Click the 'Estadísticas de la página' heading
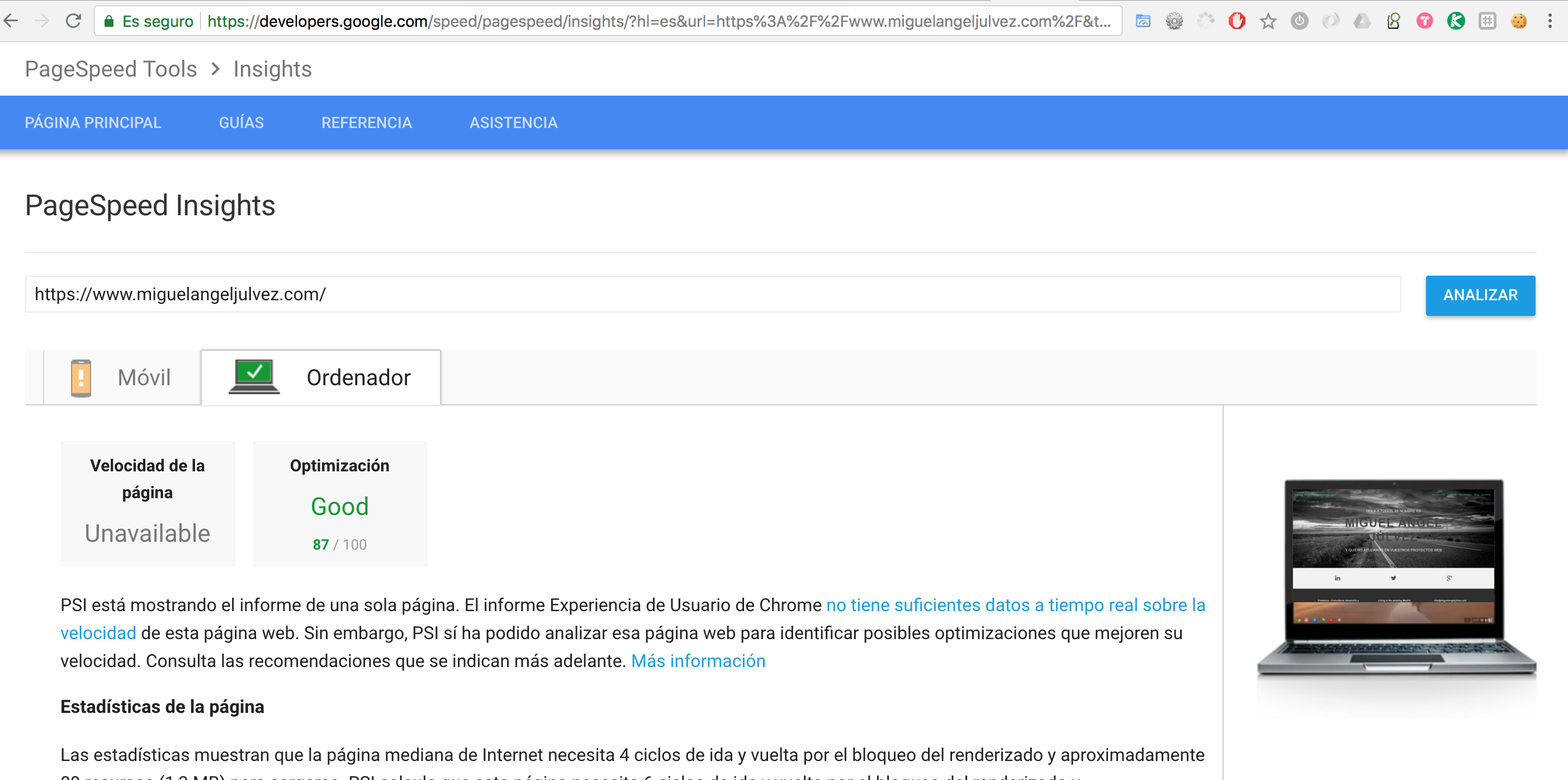 [163, 707]
